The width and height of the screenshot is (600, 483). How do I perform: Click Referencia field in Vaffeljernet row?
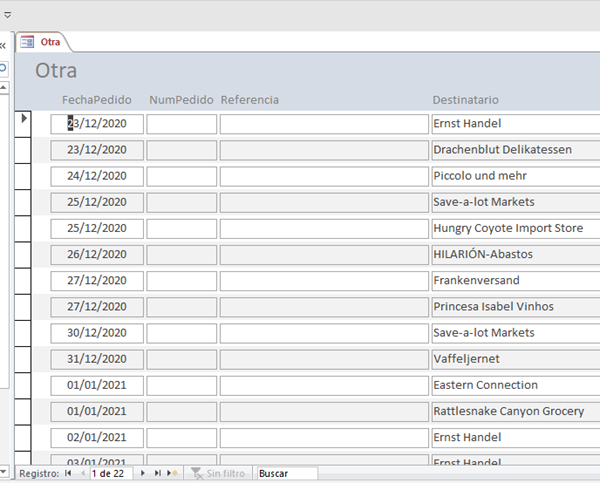coord(324,359)
